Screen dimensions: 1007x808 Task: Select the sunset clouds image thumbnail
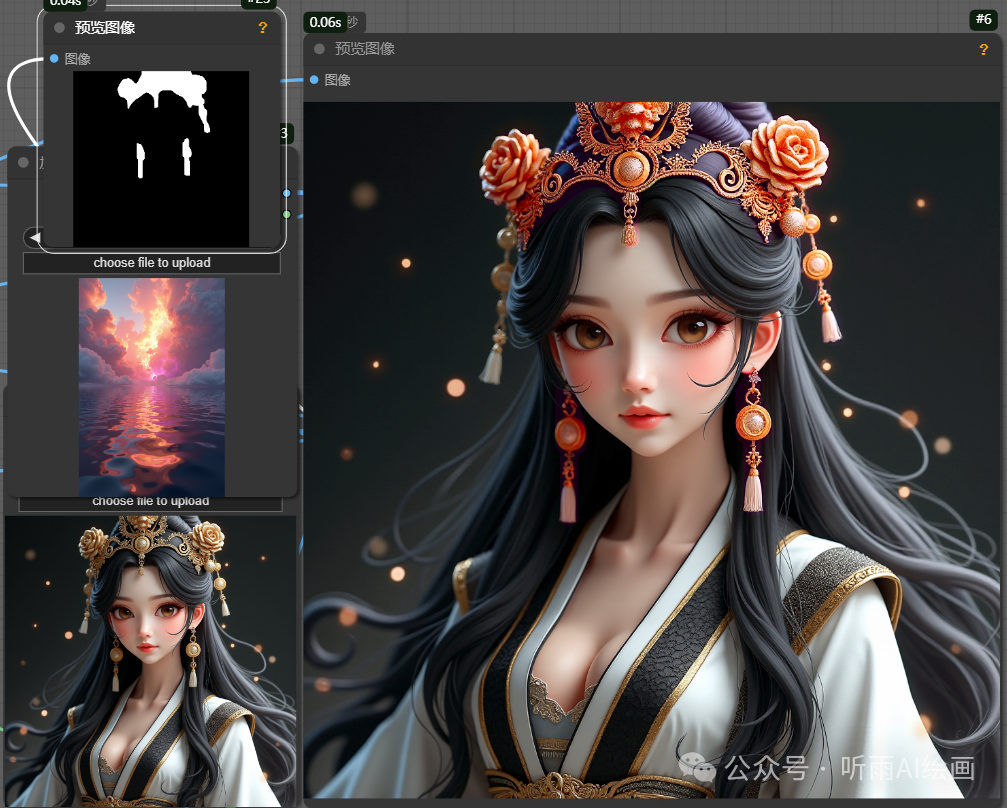152,387
